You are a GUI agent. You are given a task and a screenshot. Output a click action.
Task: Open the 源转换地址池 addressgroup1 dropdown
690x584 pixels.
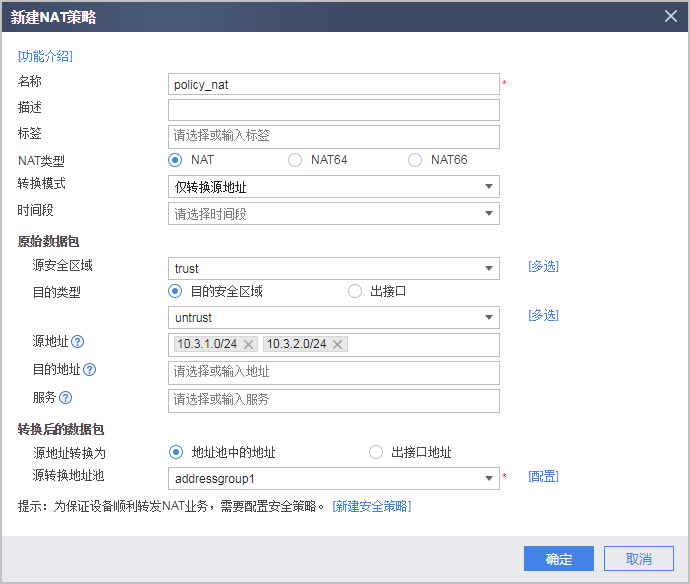tap(334, 479)
